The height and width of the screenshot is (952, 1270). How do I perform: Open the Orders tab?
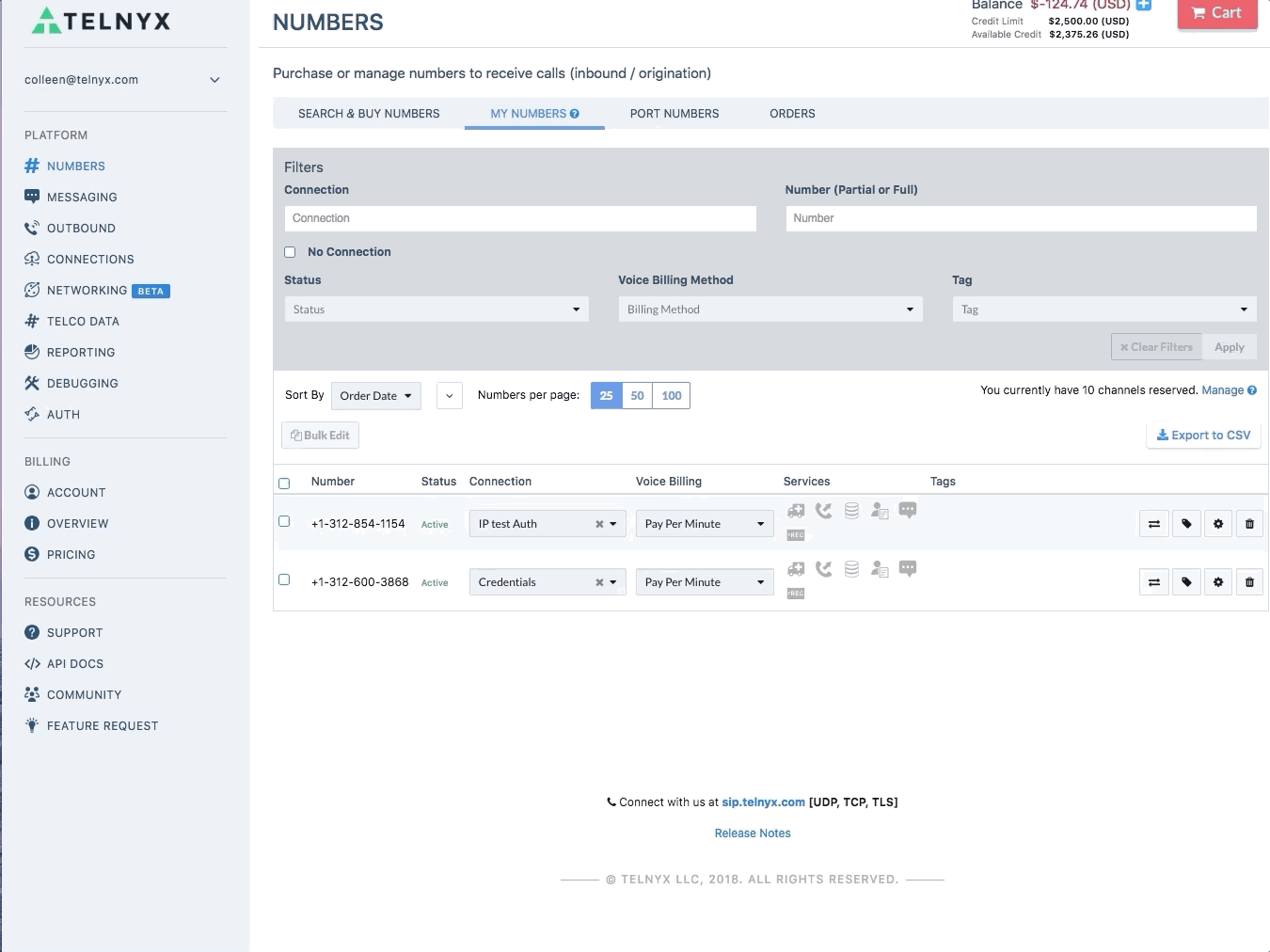792,114
